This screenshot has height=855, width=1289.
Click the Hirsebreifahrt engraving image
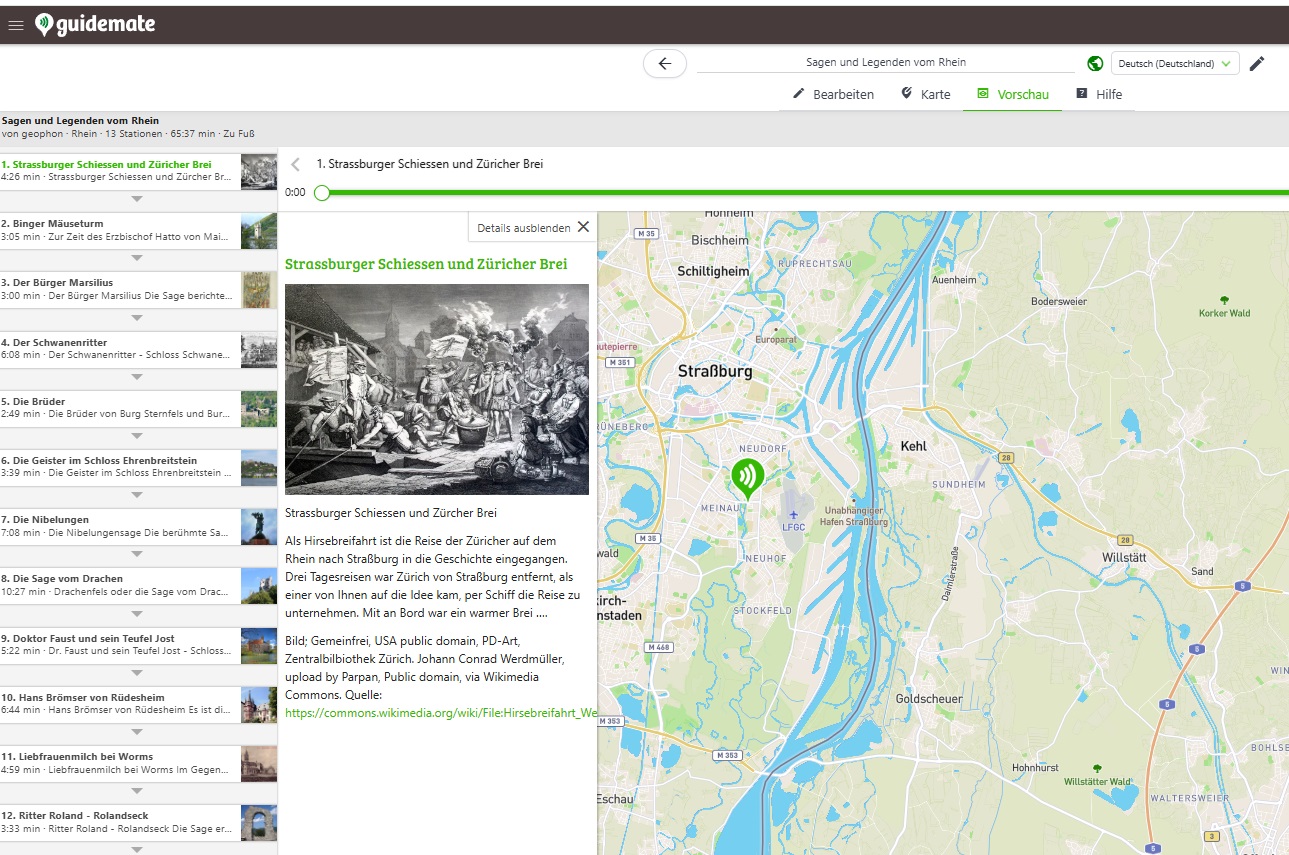(x=437, y=389)
